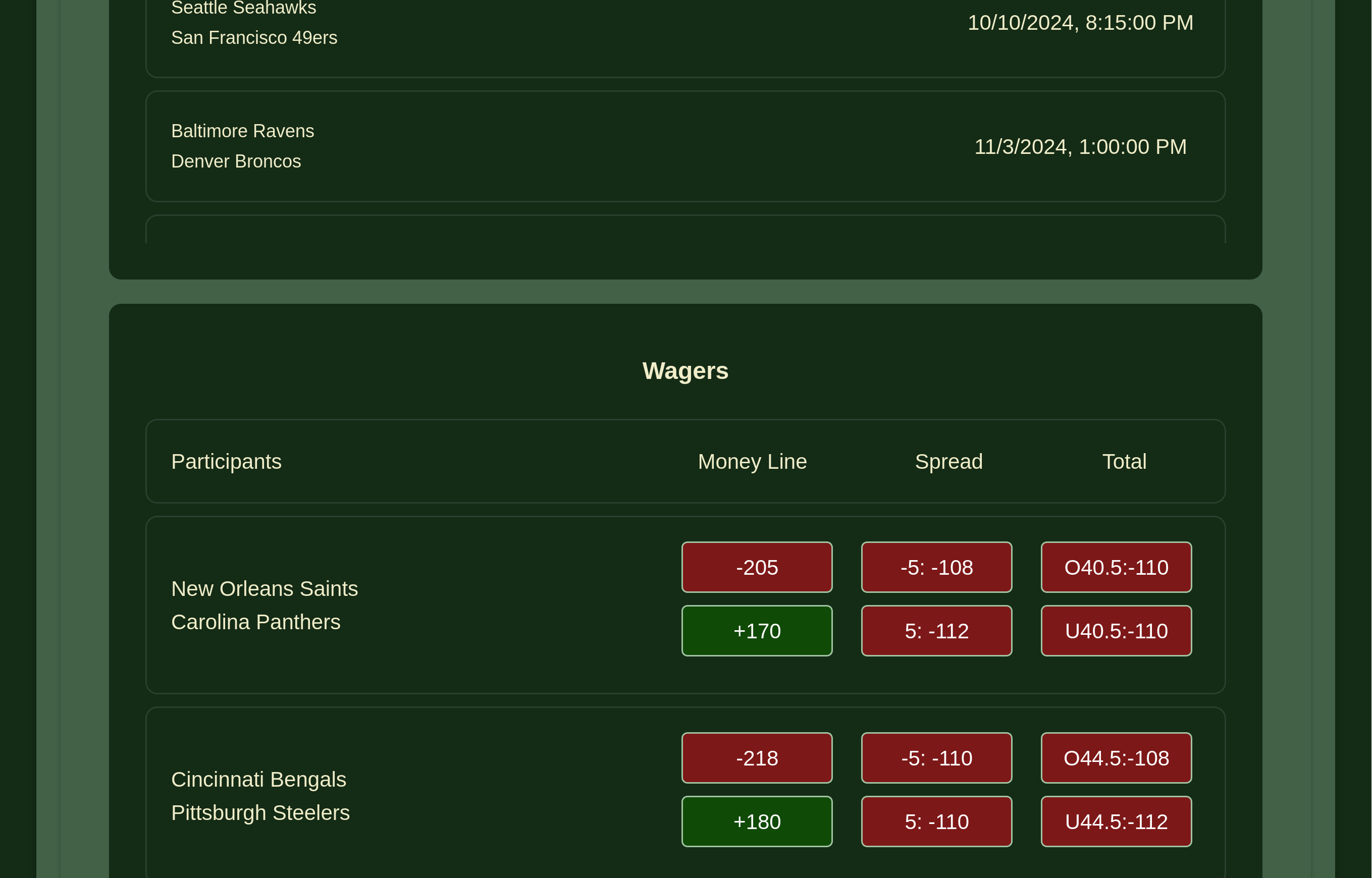1372x878 pixels.
Task: Click the Money Line column header
Action: [752, 461]
